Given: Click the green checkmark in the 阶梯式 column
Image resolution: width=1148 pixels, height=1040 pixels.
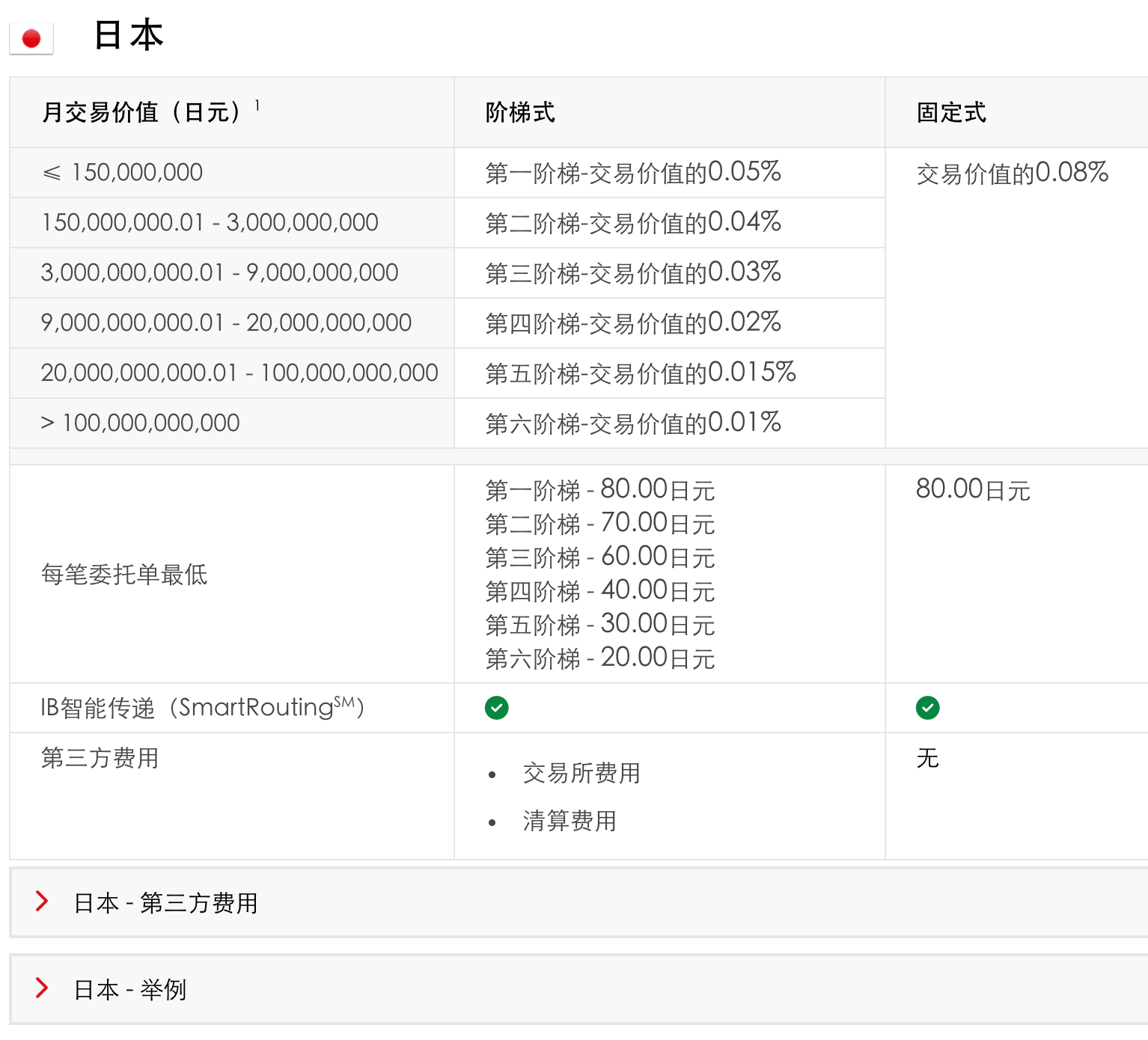Looking at the screenshot, I should (x=496, y=707).
